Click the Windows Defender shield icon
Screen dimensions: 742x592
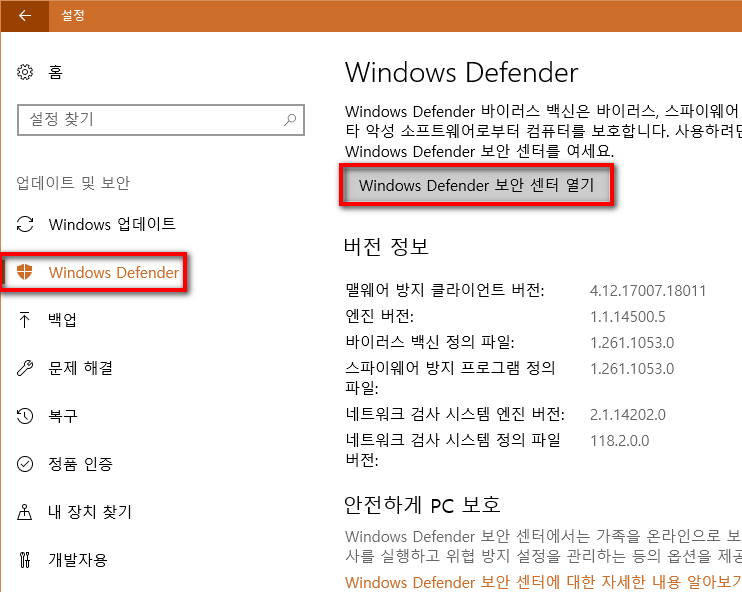pos(25,272)
